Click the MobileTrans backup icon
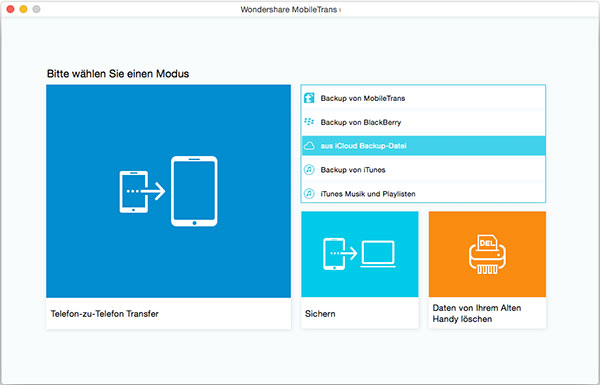This screenshot has height=385, width=600. [x=309, y=98]
